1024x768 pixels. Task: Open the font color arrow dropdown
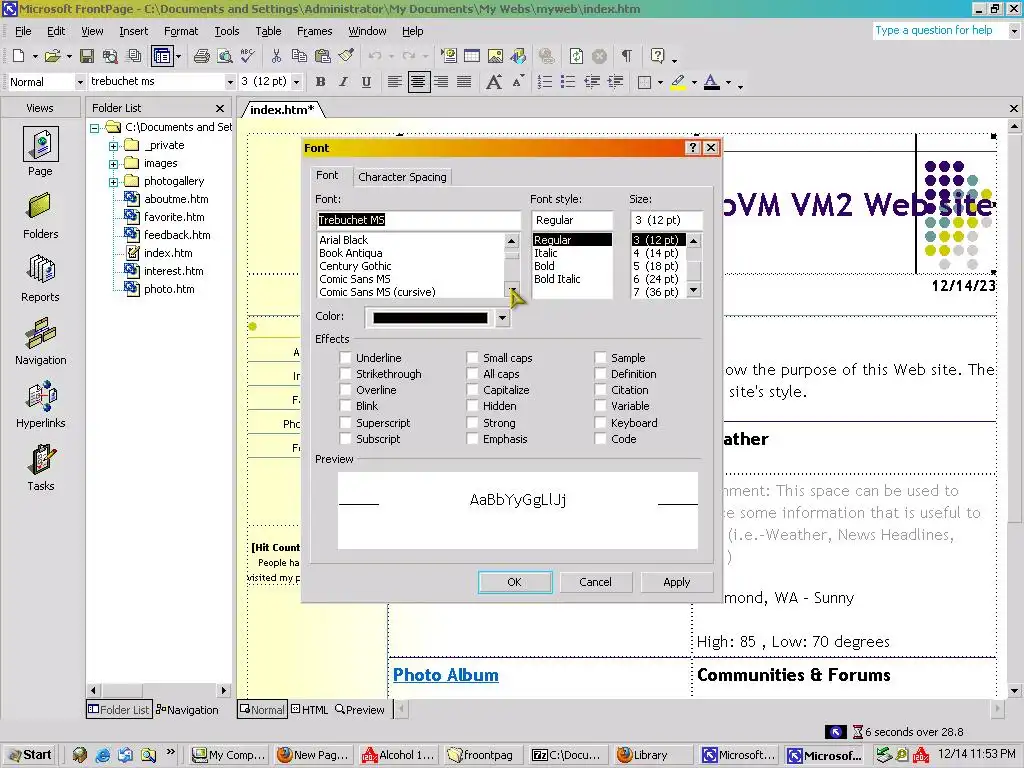pos(728,83)
